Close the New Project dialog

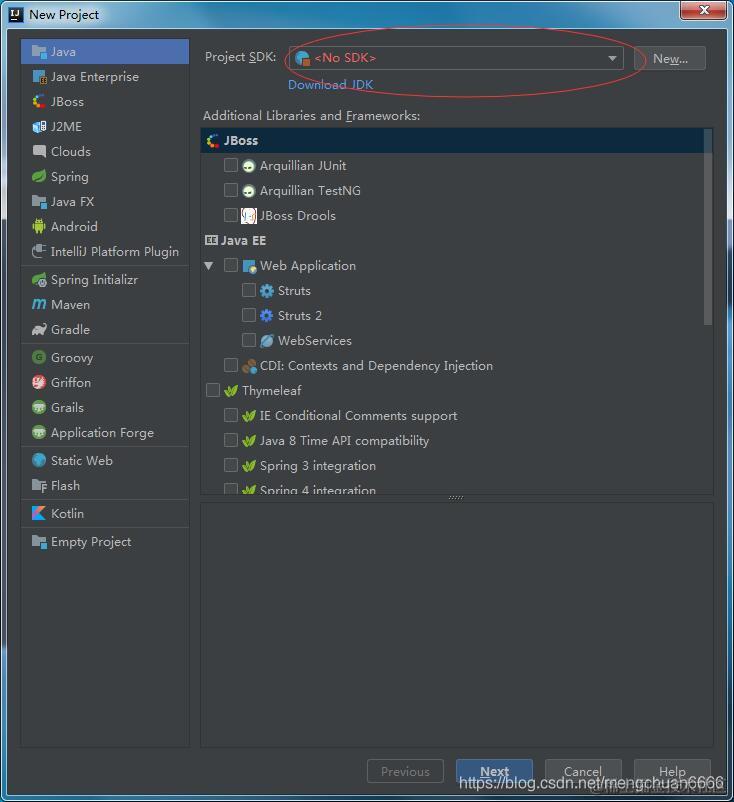coord(704,10)
